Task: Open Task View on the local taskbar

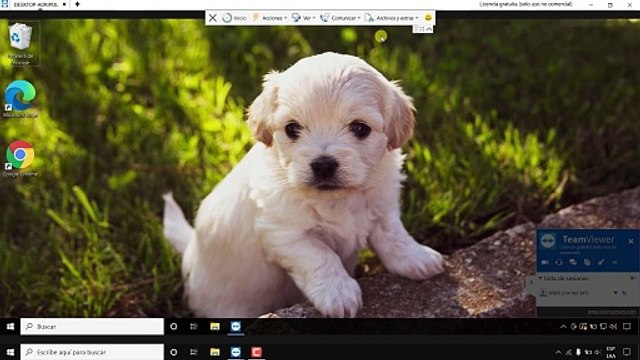Action: point(194,352)
